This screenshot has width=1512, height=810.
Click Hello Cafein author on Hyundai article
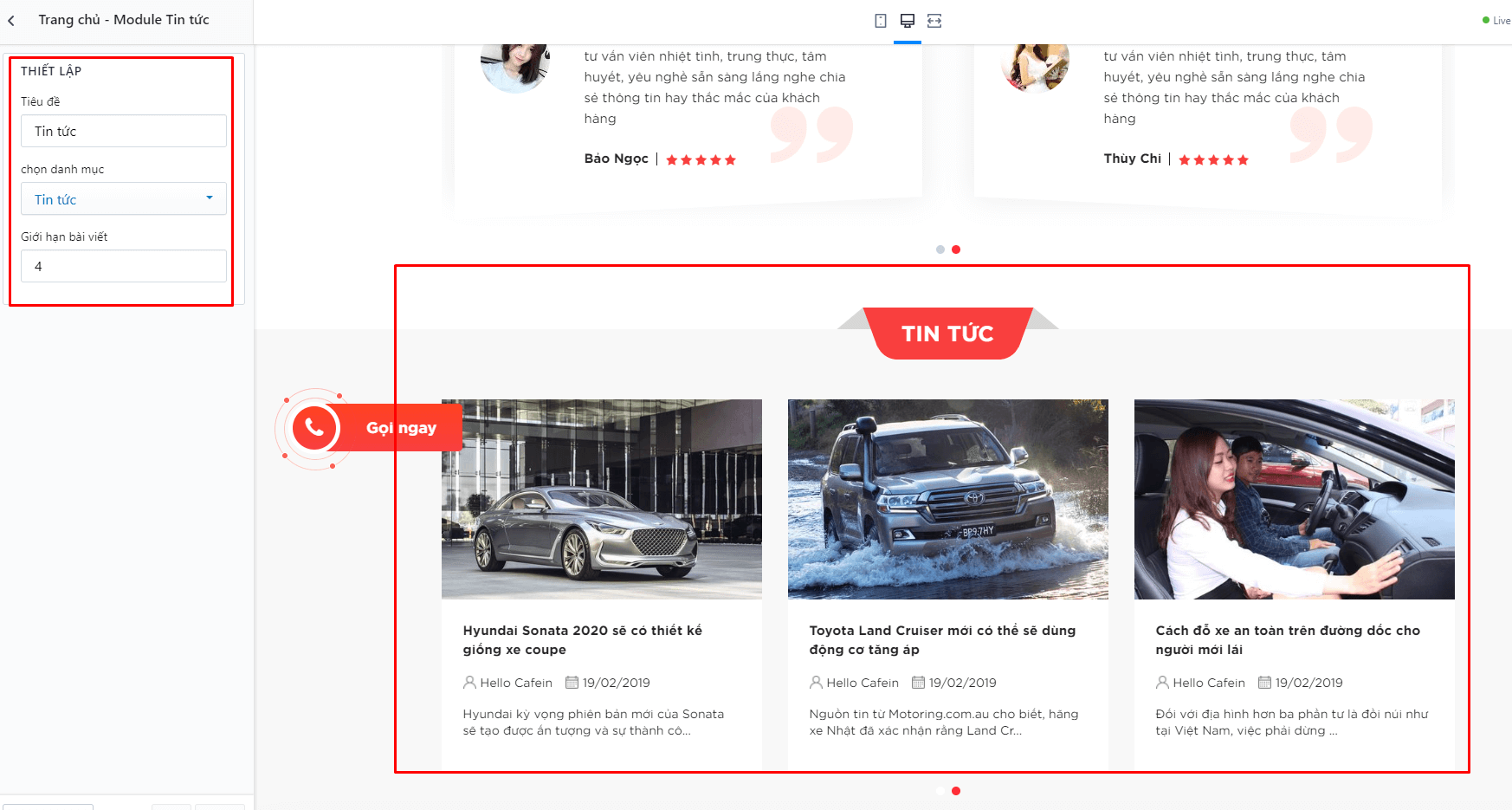pos(516,683)
